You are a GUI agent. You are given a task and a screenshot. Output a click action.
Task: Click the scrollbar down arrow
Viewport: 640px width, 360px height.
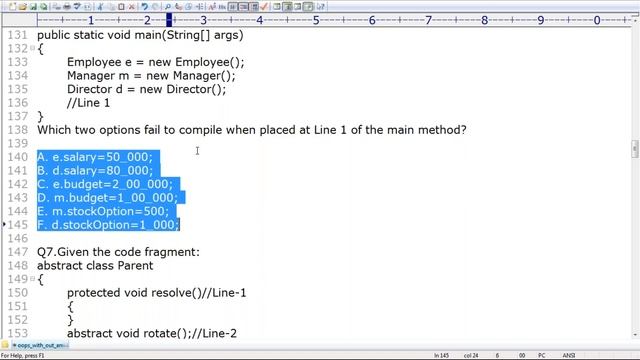(635, 335)
